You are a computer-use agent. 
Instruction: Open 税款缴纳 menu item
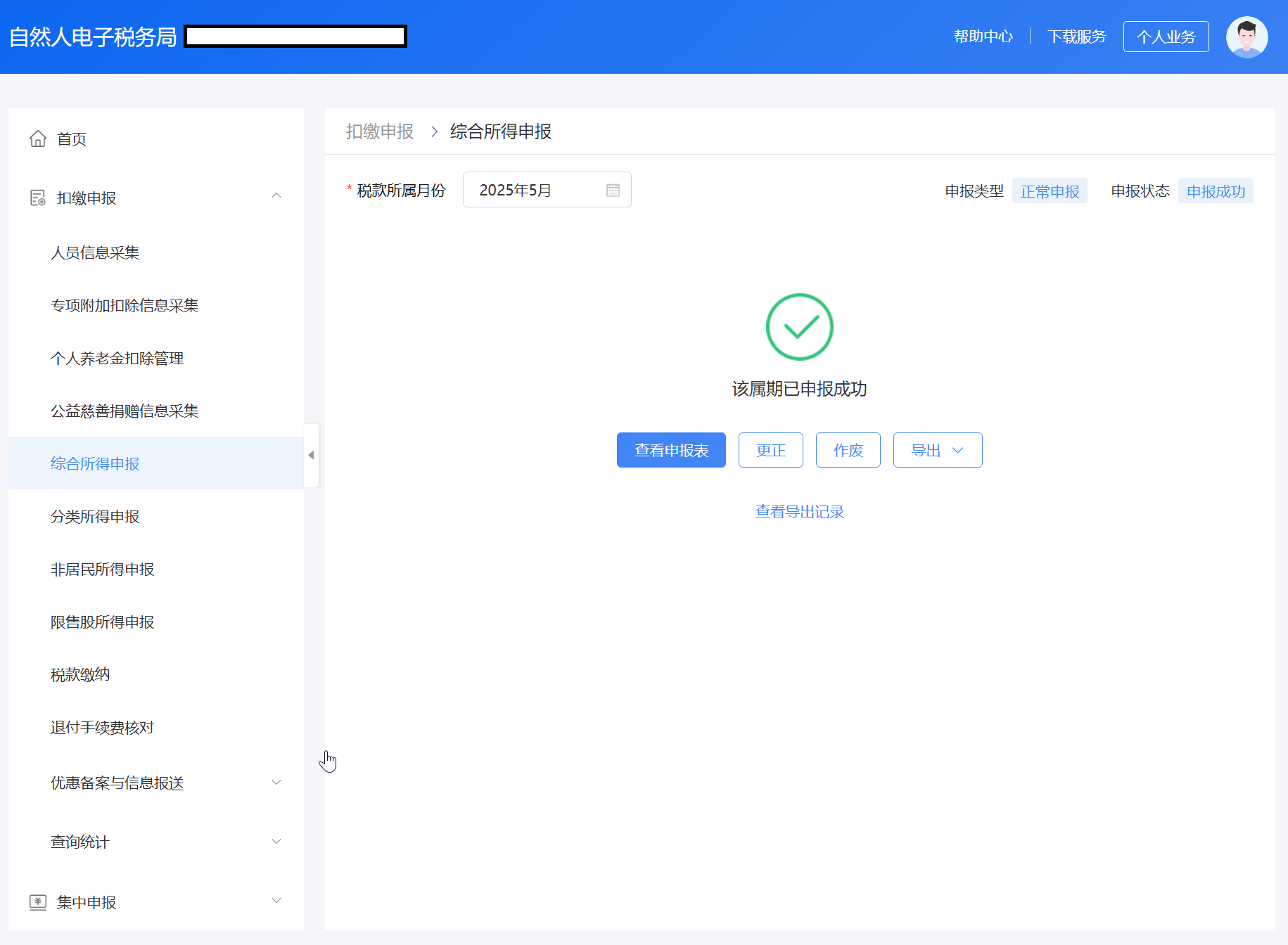[80, 674]
